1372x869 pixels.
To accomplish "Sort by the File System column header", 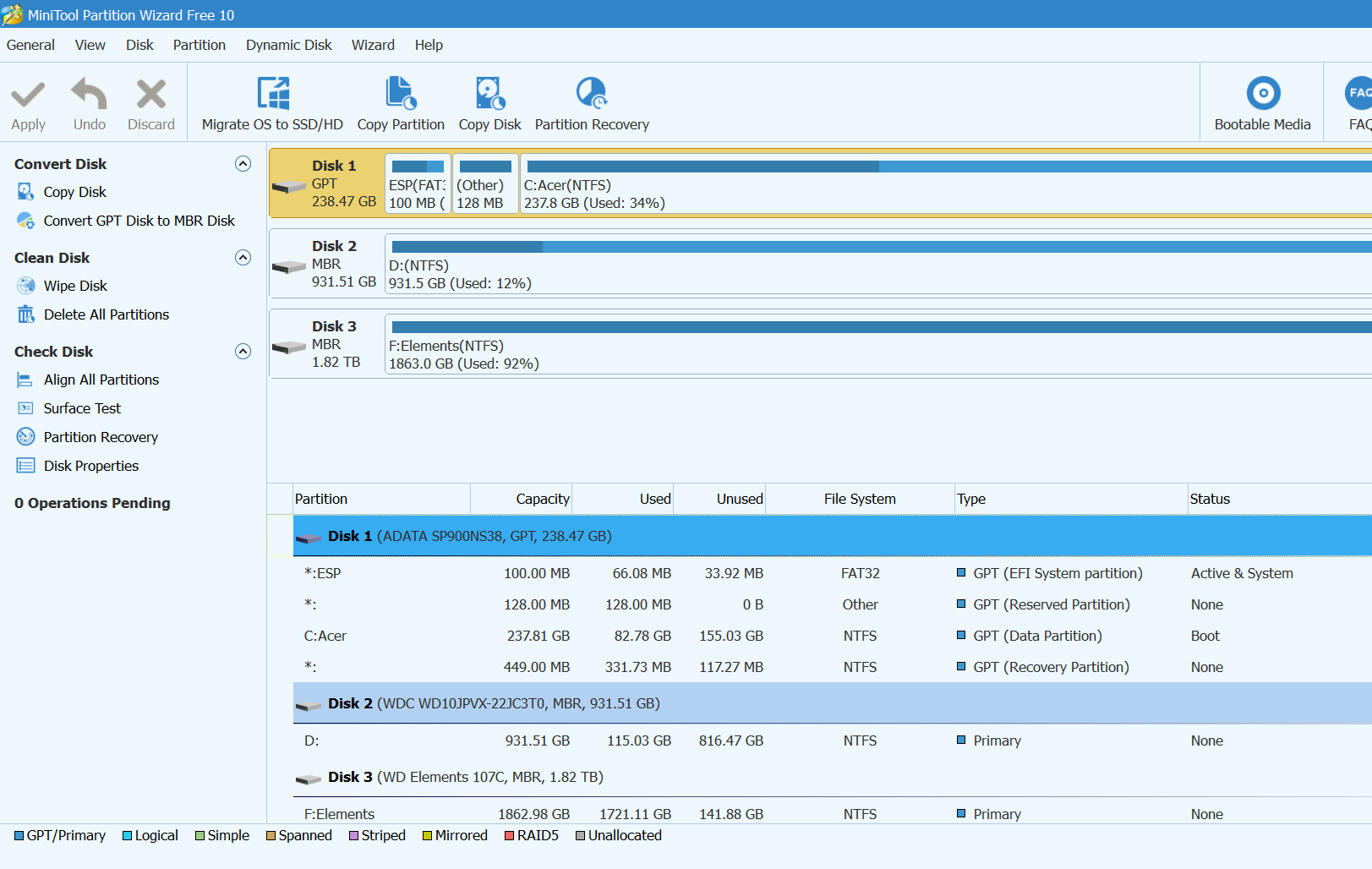I will point(860,499).
